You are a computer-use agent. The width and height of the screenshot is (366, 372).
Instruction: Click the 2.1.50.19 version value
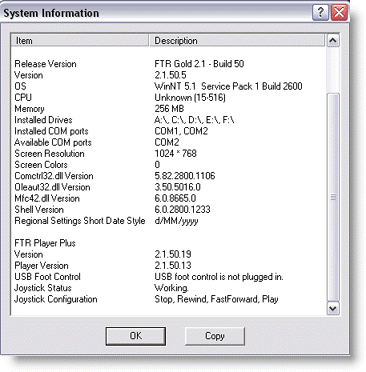point(173,254)
